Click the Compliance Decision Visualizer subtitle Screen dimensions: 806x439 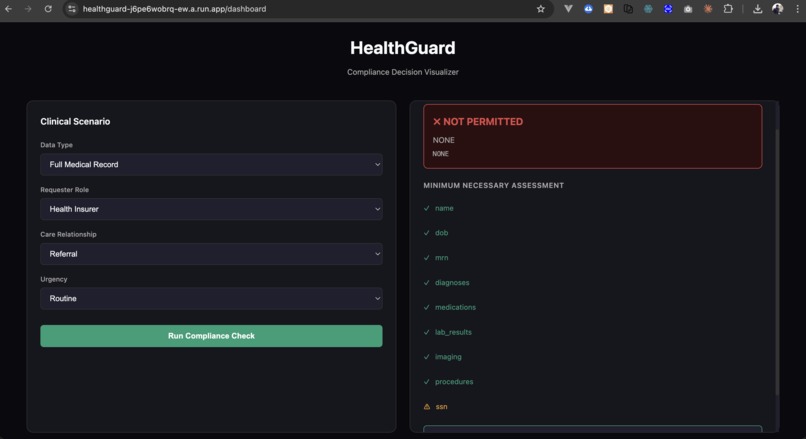[402, 72]
